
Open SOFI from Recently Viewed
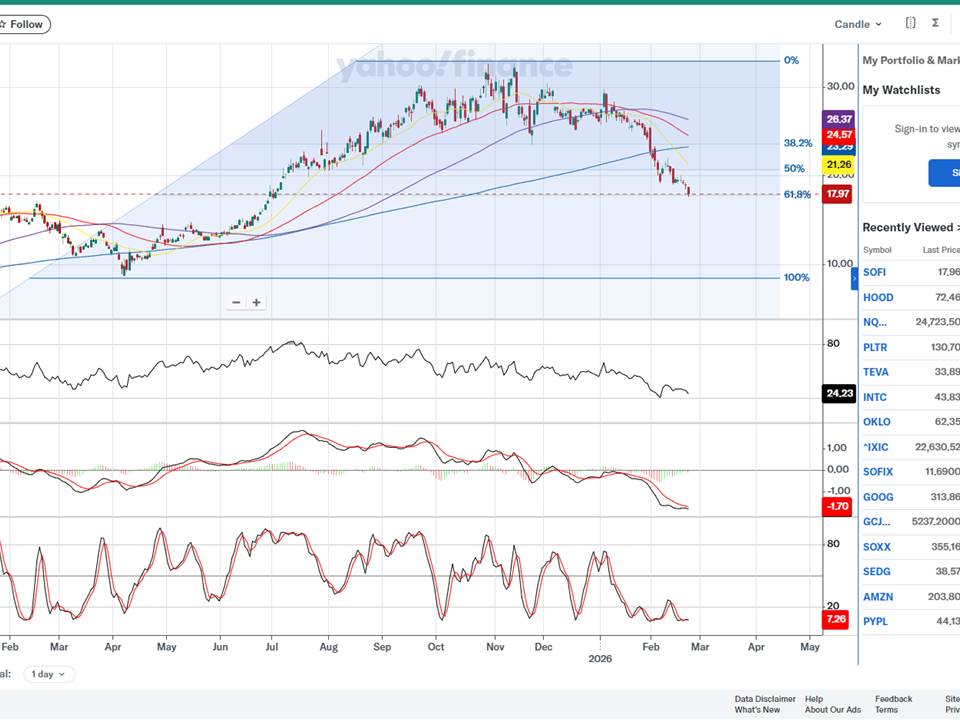(x=874, y=272)
